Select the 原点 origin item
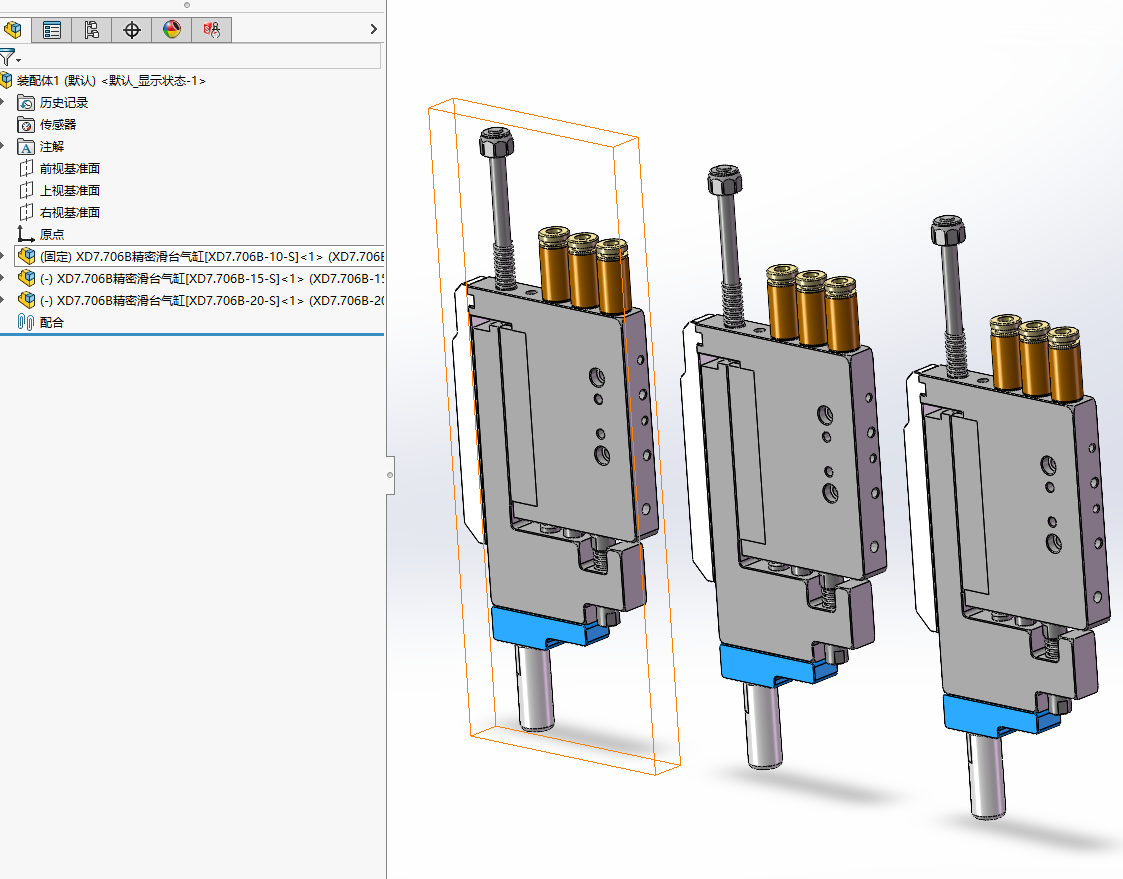The image size is (1123, 879). 52,234
